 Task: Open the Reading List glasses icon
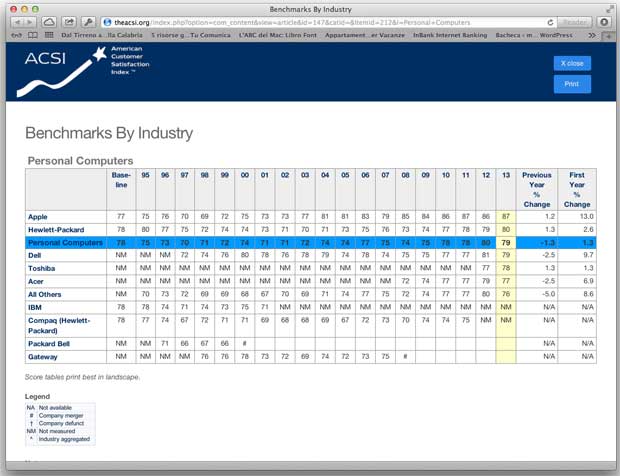(x=15, y=35)
